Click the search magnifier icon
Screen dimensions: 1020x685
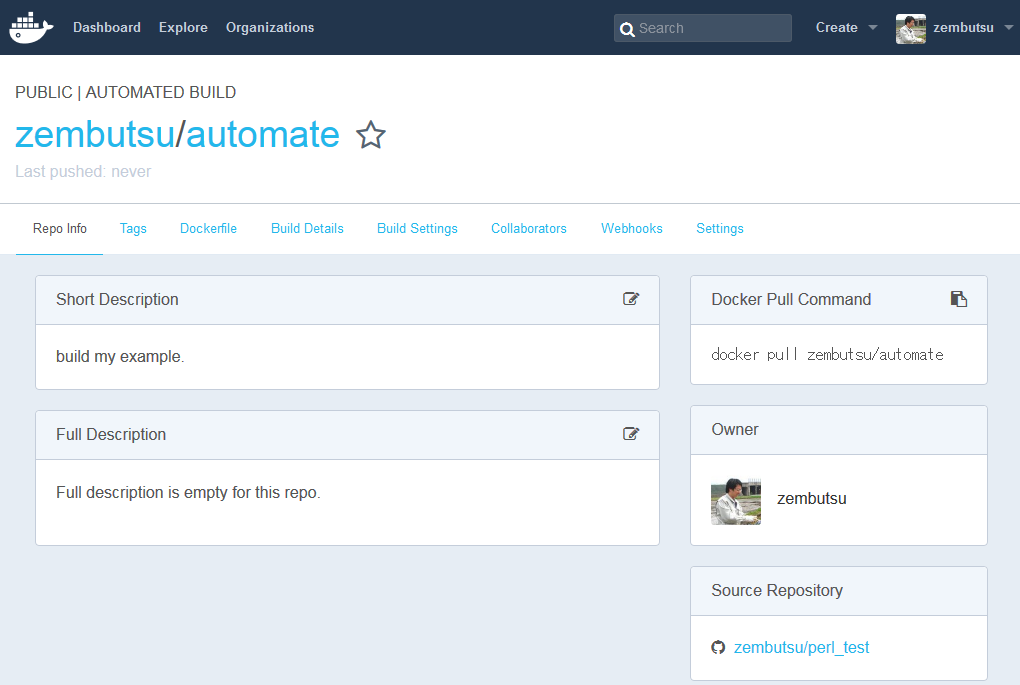point(627,29)
